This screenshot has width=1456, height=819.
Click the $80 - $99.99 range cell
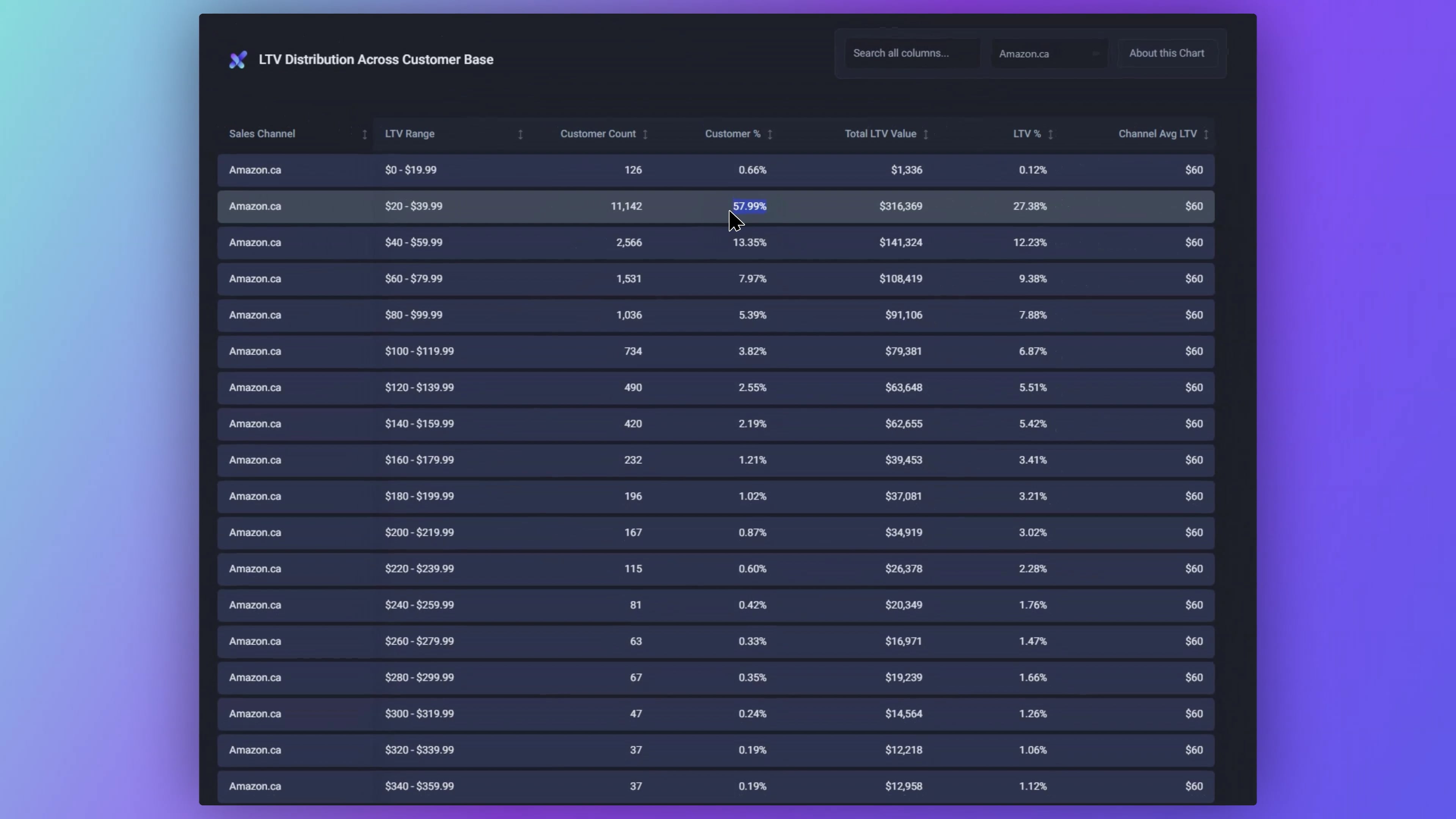point(414,315)
